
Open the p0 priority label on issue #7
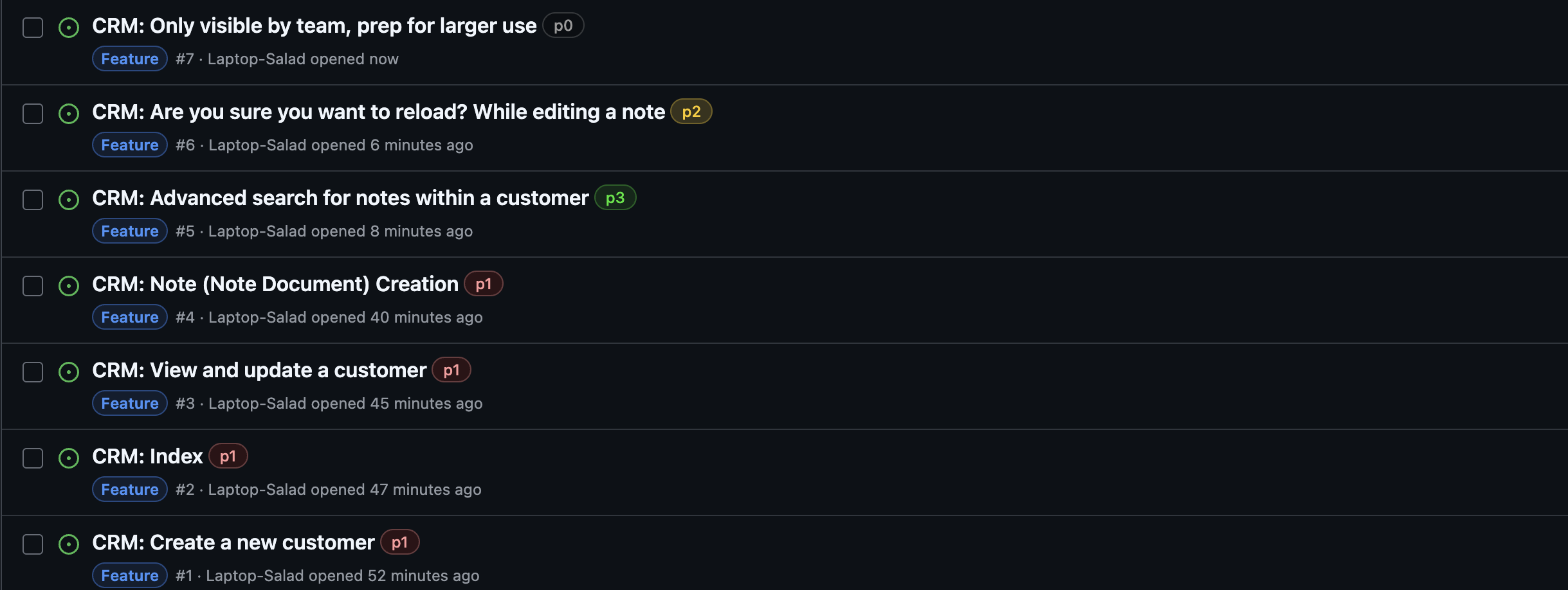563,26
